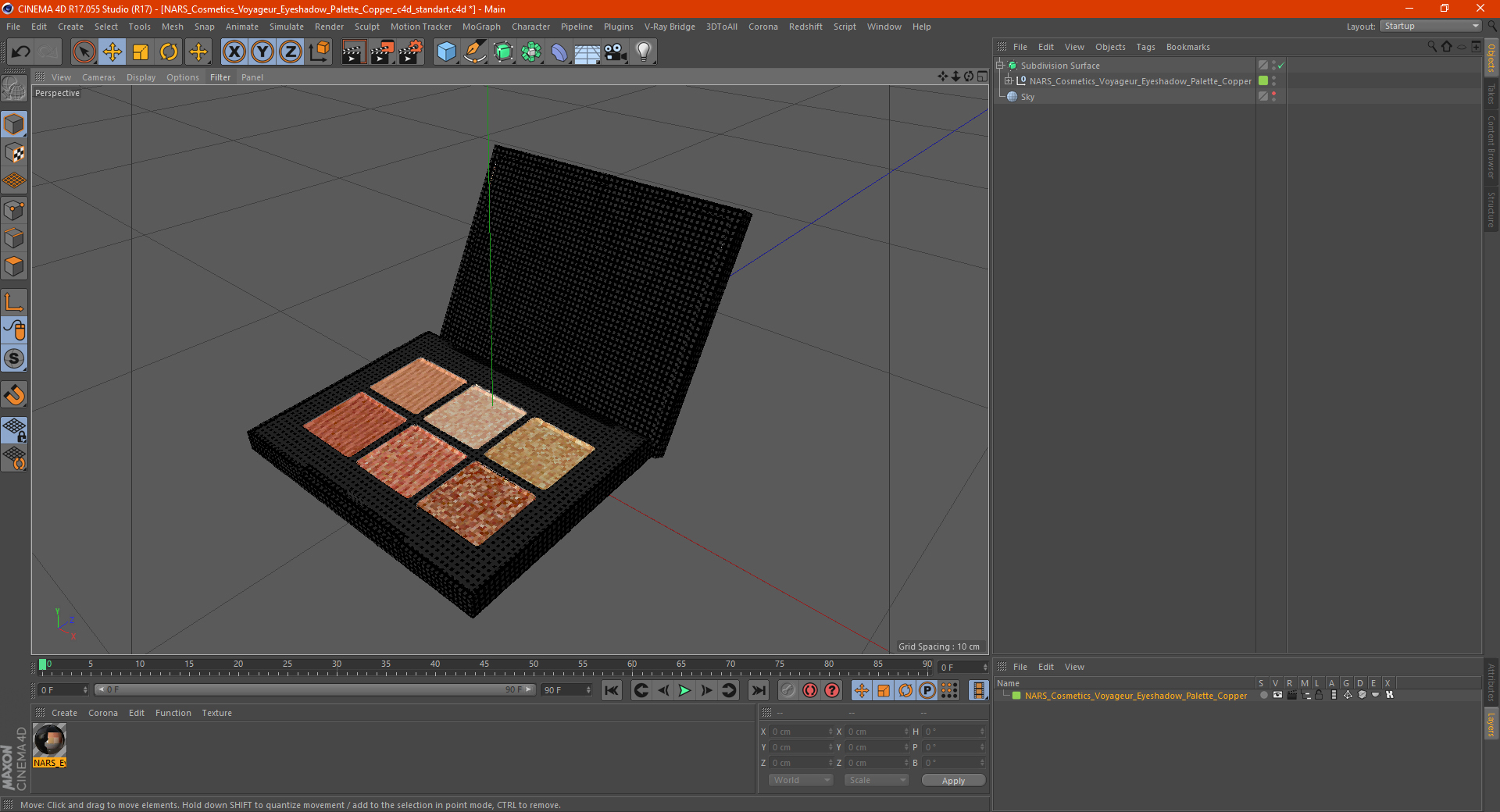Go to end of animation
Viewport: 1500px width, 812px height.
pos(758,690)
